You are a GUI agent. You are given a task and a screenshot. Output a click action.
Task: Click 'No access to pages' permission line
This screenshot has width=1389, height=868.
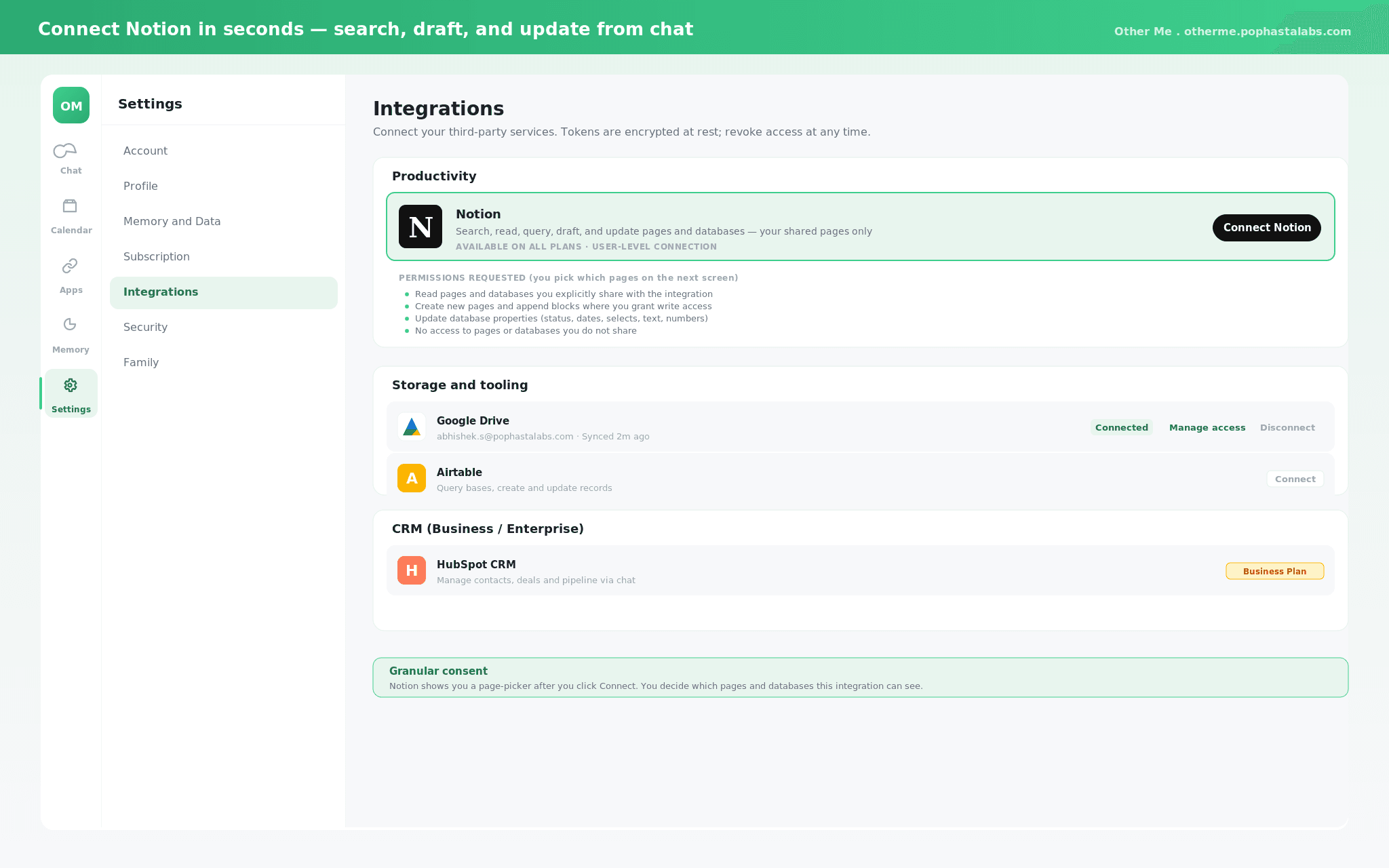526,331
